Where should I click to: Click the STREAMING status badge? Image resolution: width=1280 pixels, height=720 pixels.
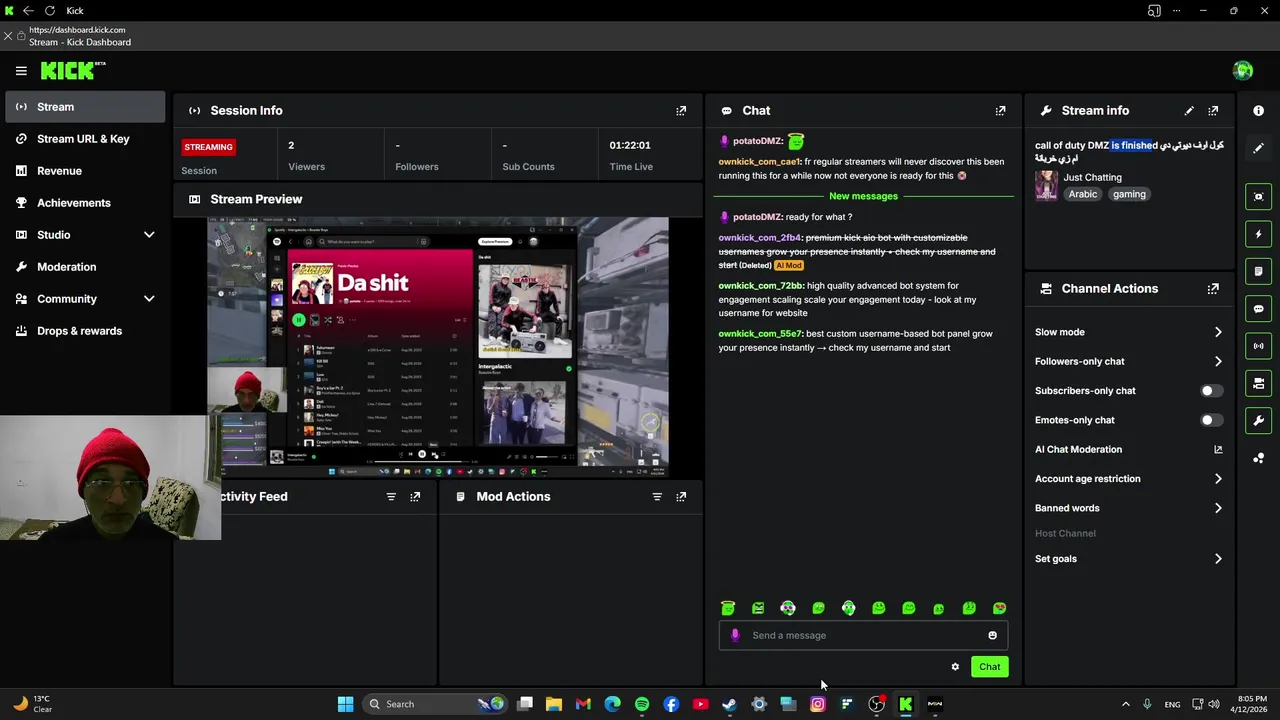208,147
